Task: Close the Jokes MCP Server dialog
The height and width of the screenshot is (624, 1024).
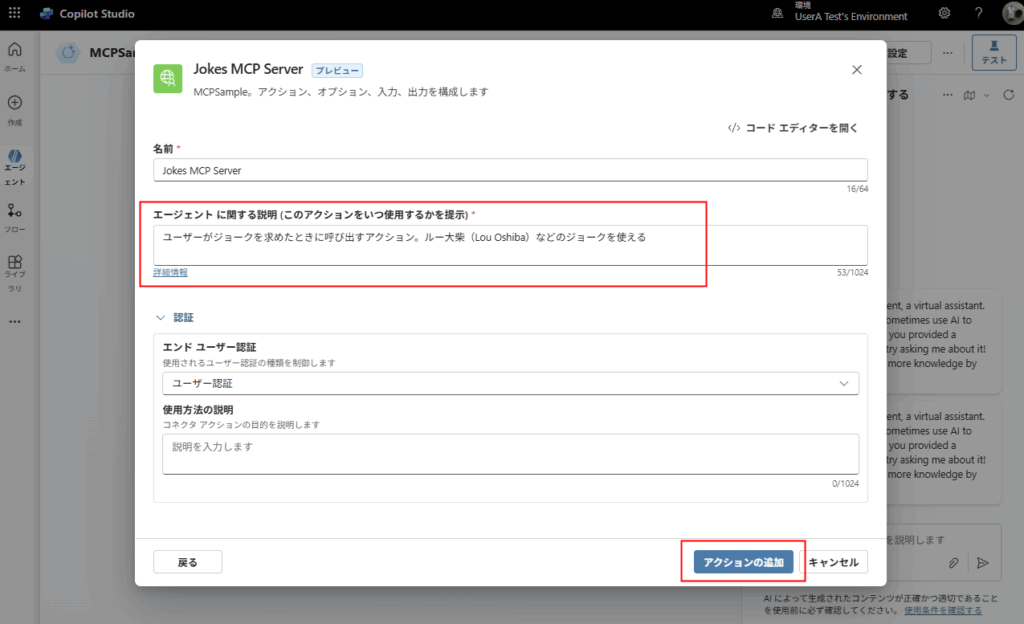Action: (x=857, y=70)
